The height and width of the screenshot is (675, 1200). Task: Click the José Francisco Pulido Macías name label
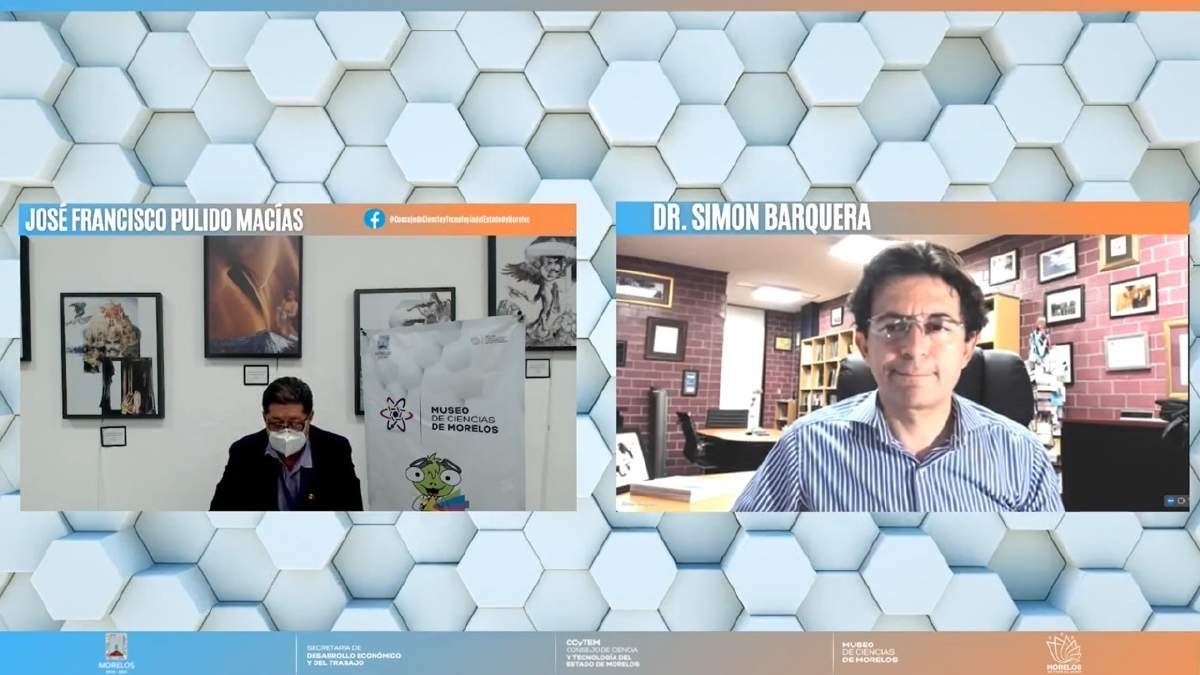[x=161, y=219]
